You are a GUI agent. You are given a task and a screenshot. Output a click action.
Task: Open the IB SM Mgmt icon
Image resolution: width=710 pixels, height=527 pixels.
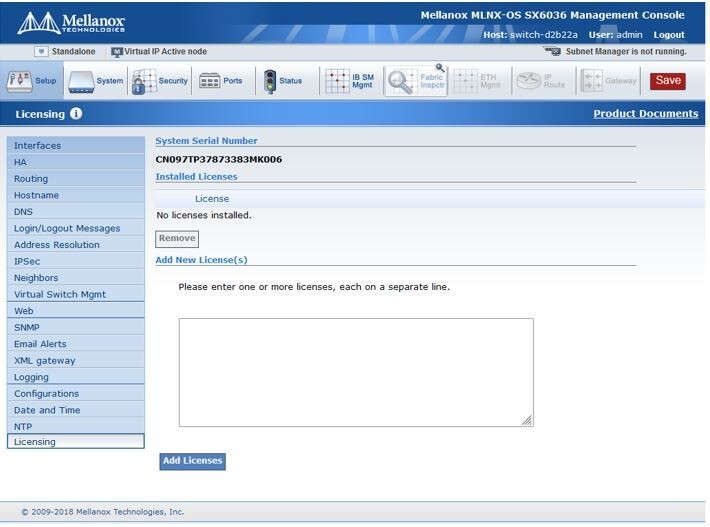(x=337, y=81)
